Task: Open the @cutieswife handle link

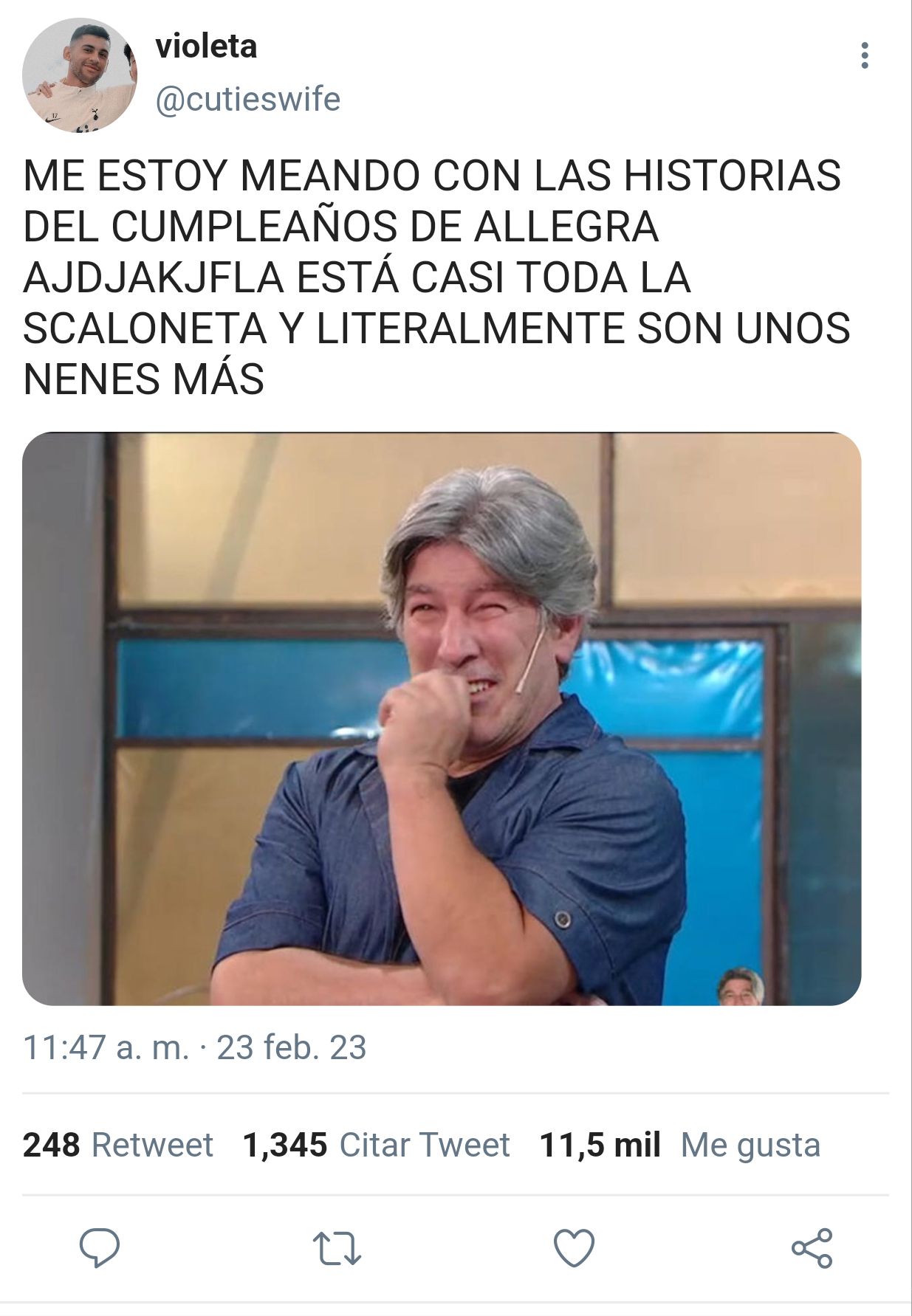Action: 248,100
